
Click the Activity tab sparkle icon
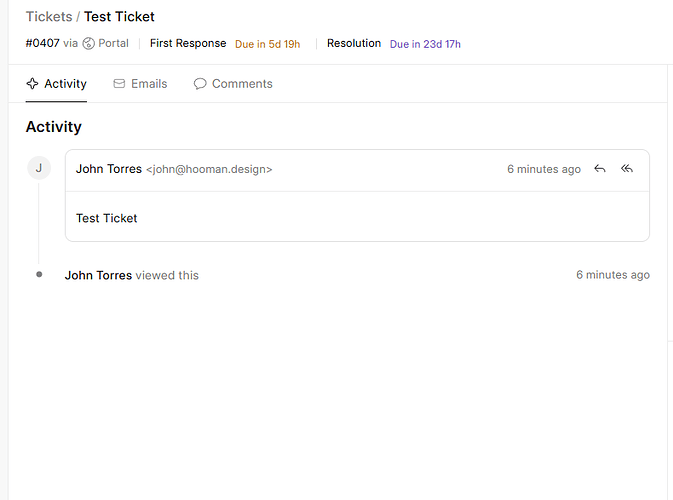(x=32, y=83)
